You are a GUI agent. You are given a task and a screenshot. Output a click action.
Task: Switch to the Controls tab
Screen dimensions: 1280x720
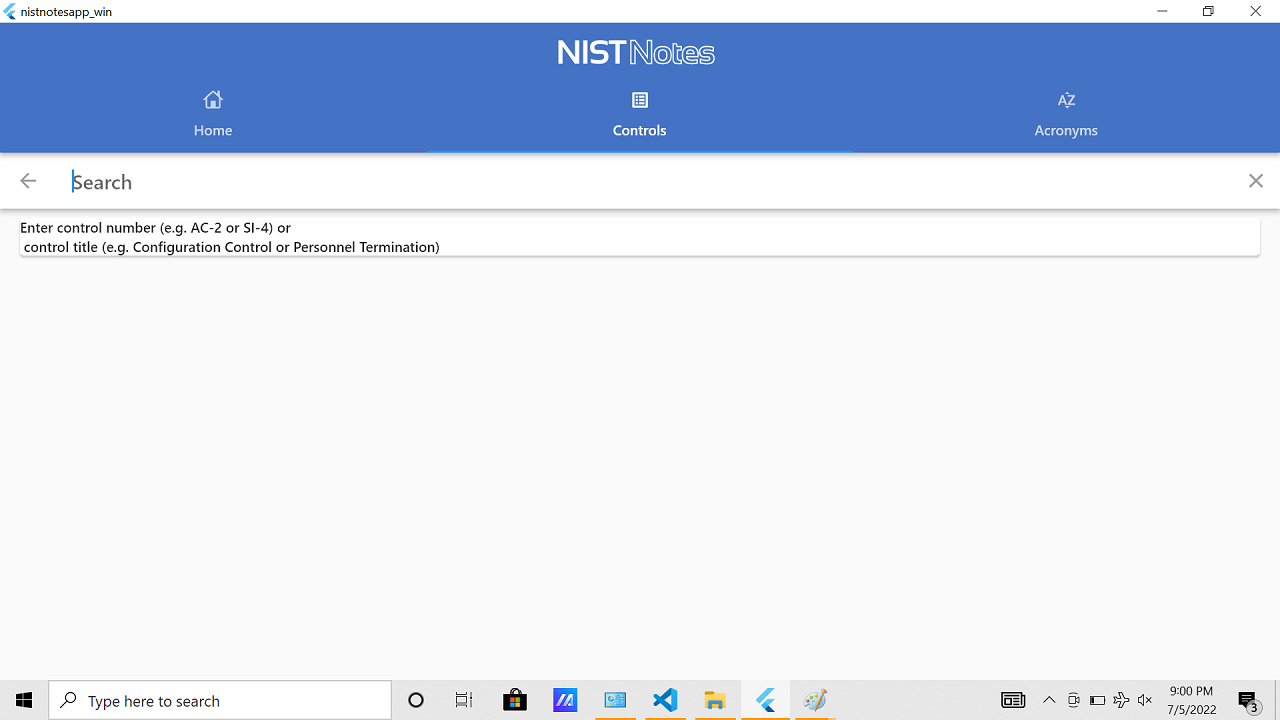(x=640, y=114)
